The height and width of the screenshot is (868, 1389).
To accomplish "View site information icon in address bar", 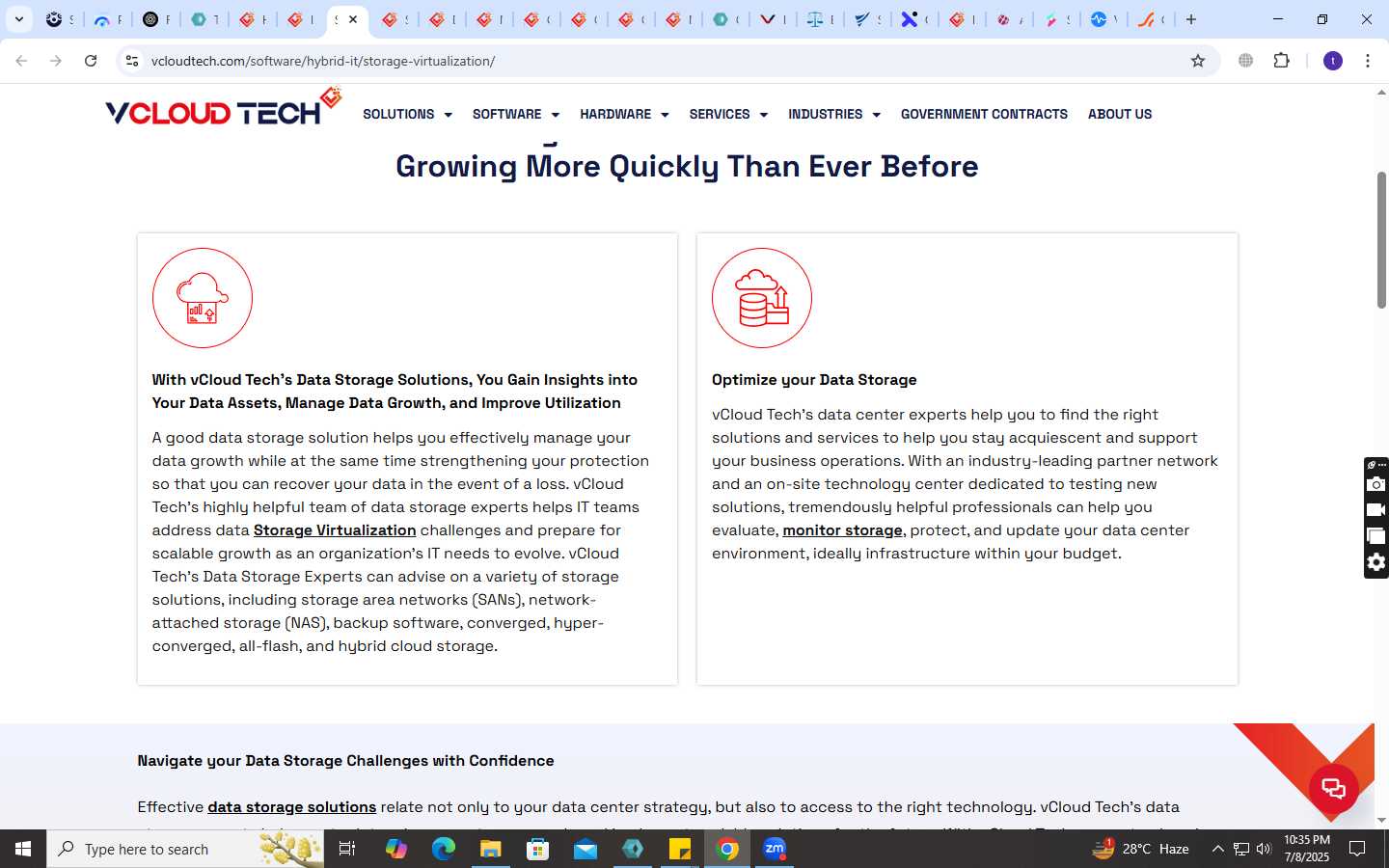I will [x=132, y=61].
